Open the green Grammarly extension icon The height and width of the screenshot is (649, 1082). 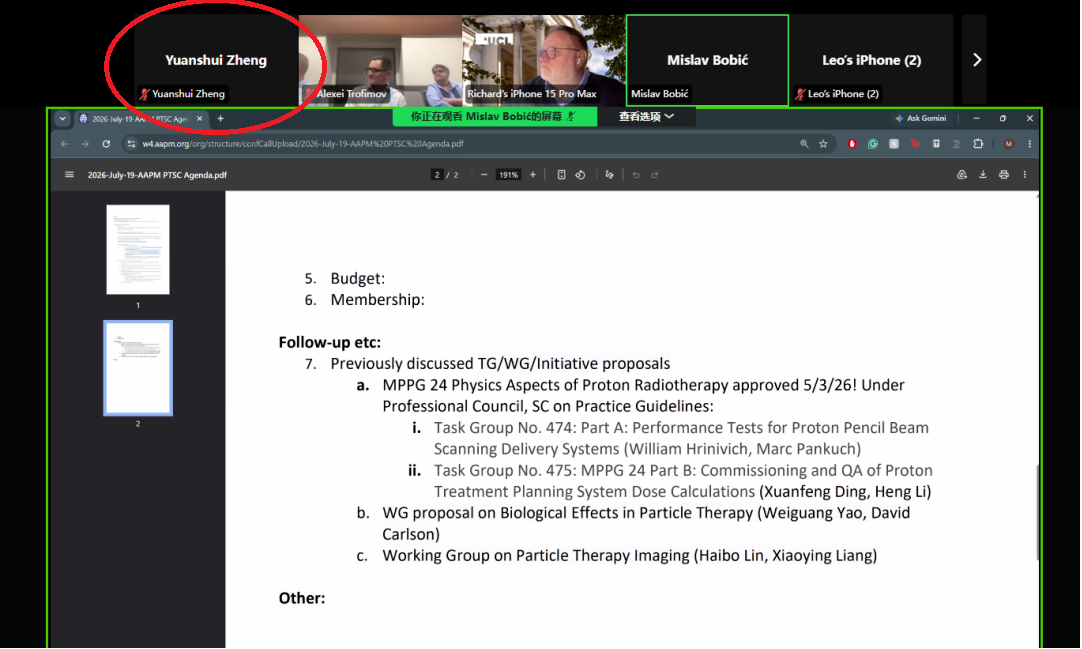873,144
